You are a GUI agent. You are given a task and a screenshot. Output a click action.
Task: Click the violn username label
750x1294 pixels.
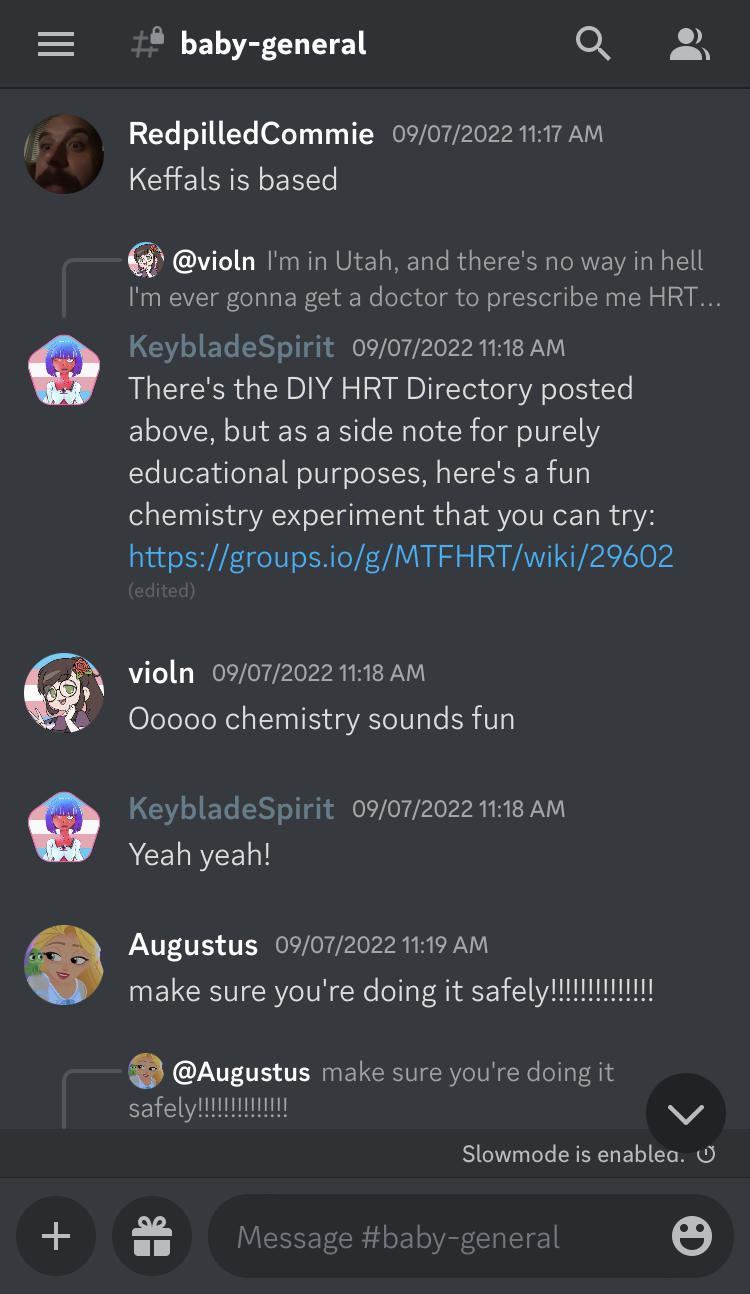coord(162,673)
